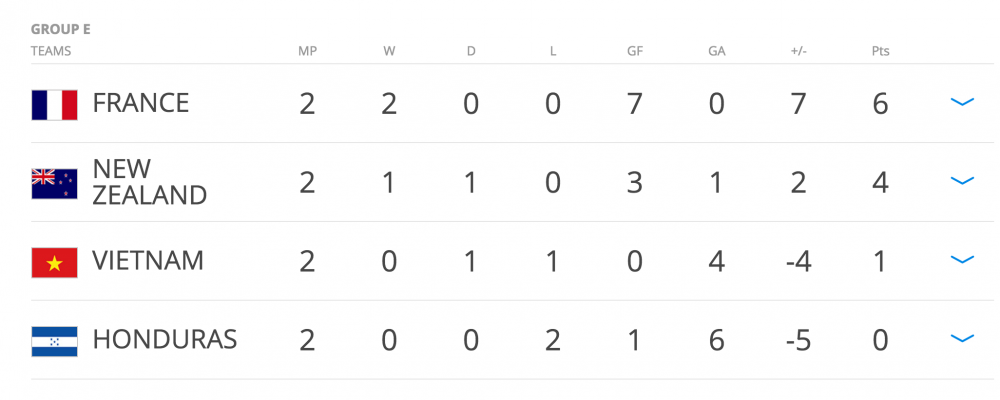Click the Vietnam flag icon

click(x=54, y=261)
